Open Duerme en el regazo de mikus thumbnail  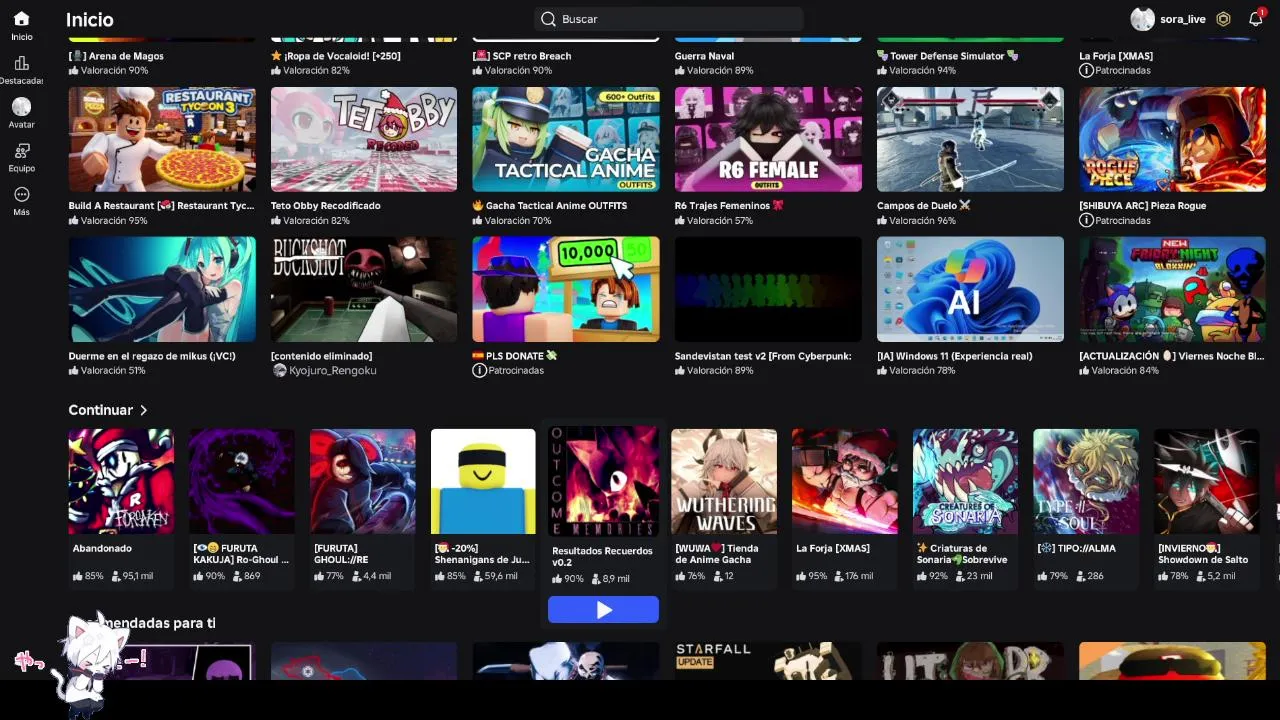[x=162, y=289]
